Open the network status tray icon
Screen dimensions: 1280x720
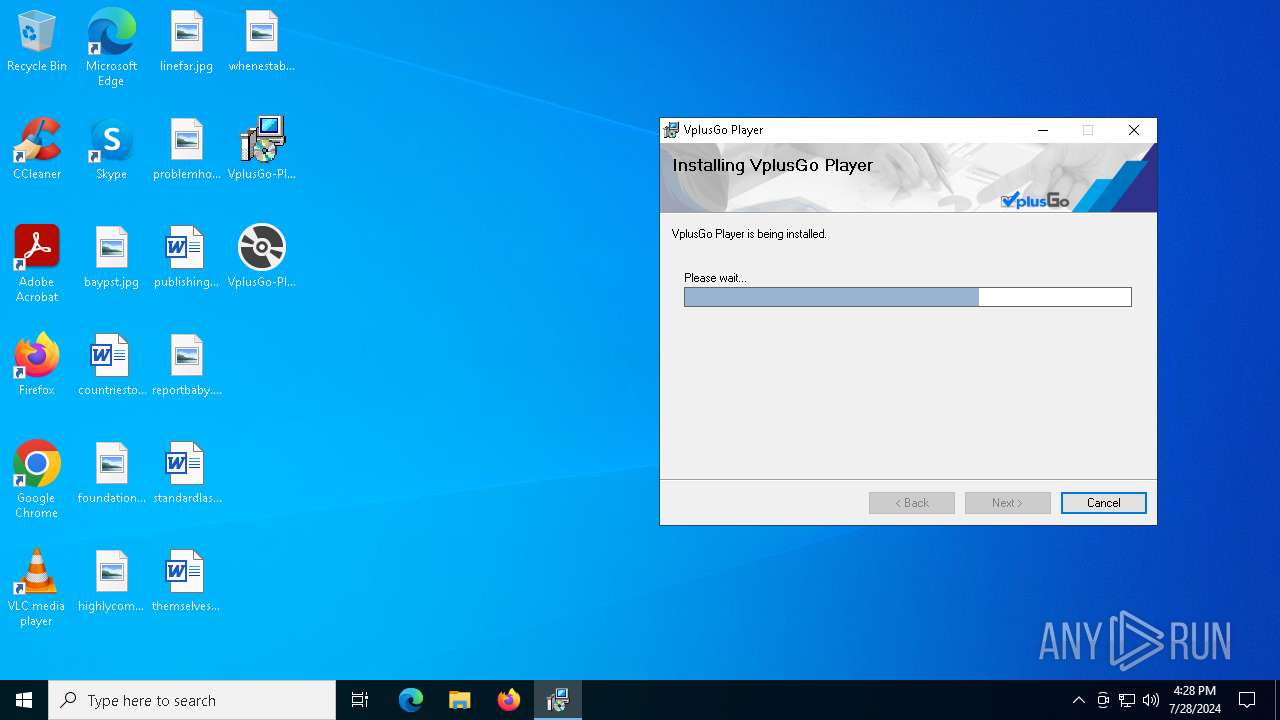point(1127,700)
